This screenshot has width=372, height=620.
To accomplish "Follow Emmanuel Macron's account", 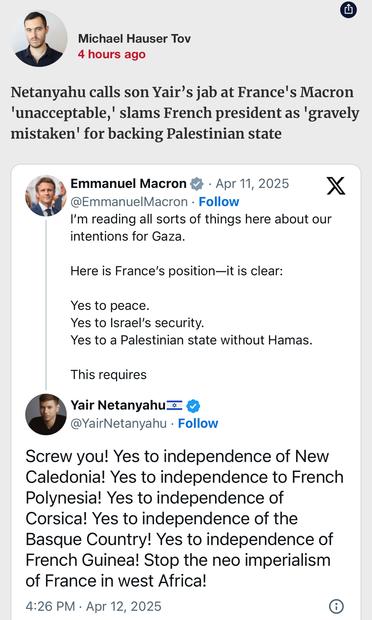I will pos(219,202).
